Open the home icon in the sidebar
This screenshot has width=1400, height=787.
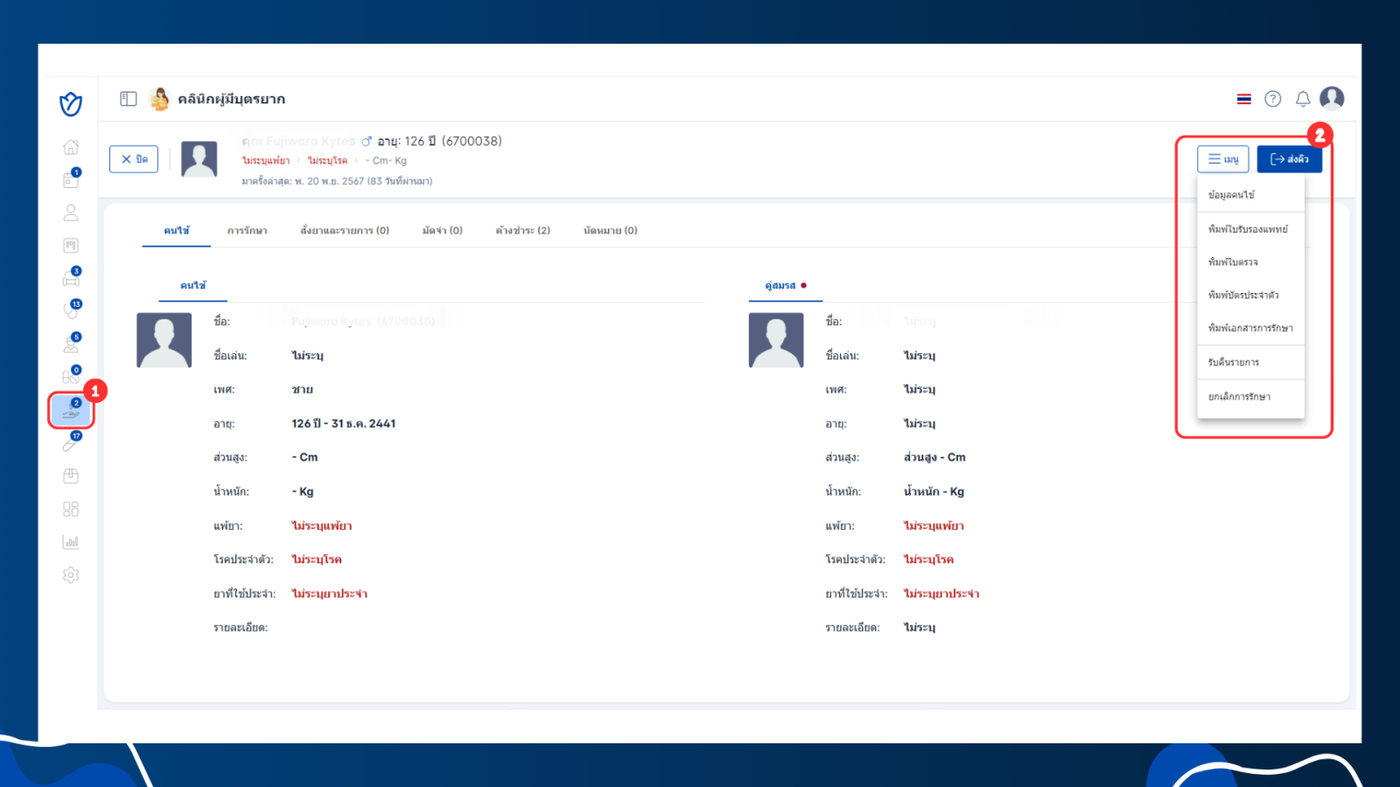pos(70,147)
